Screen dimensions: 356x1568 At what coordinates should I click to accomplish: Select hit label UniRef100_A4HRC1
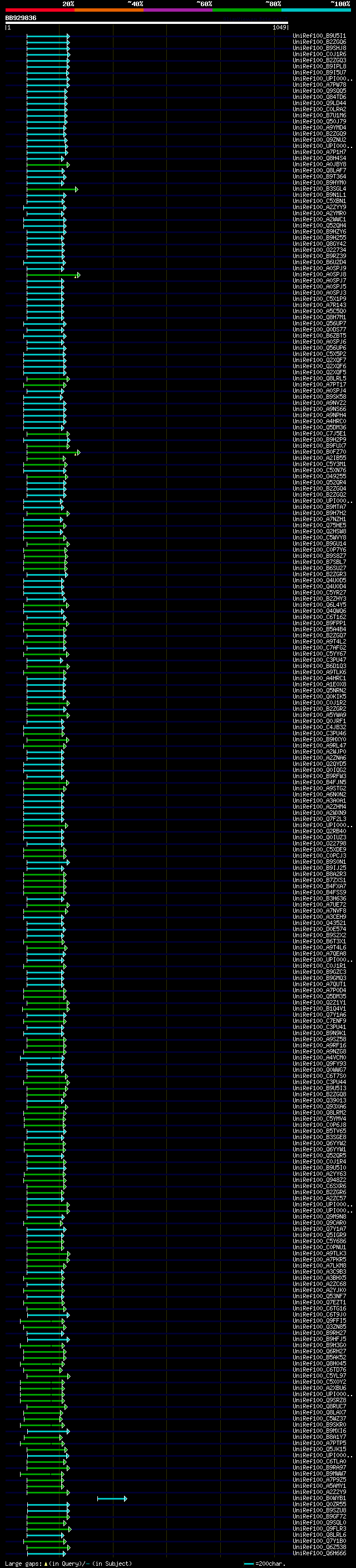[319, 678]
